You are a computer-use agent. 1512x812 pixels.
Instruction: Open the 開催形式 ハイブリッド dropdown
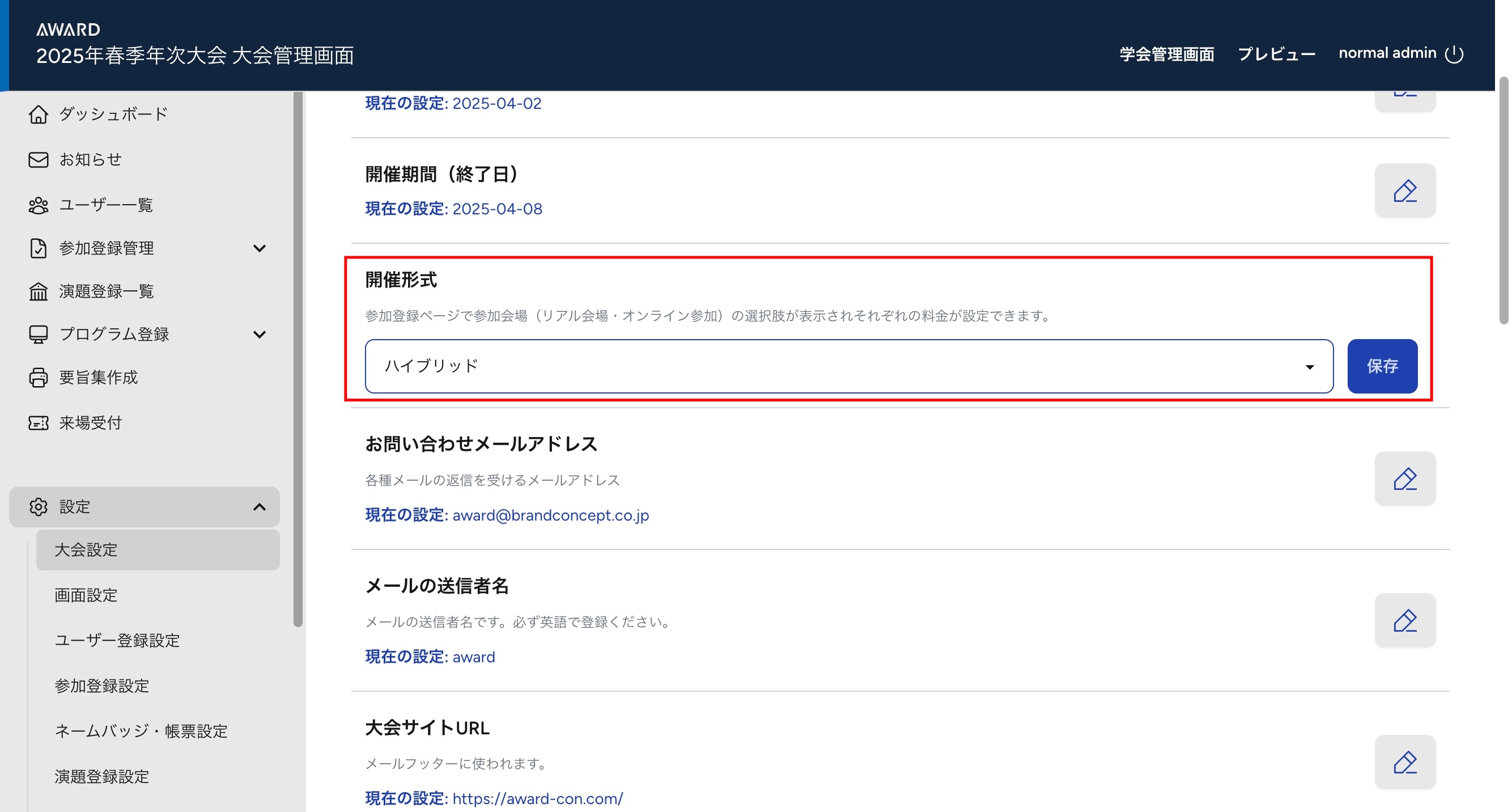pos(848,366)
